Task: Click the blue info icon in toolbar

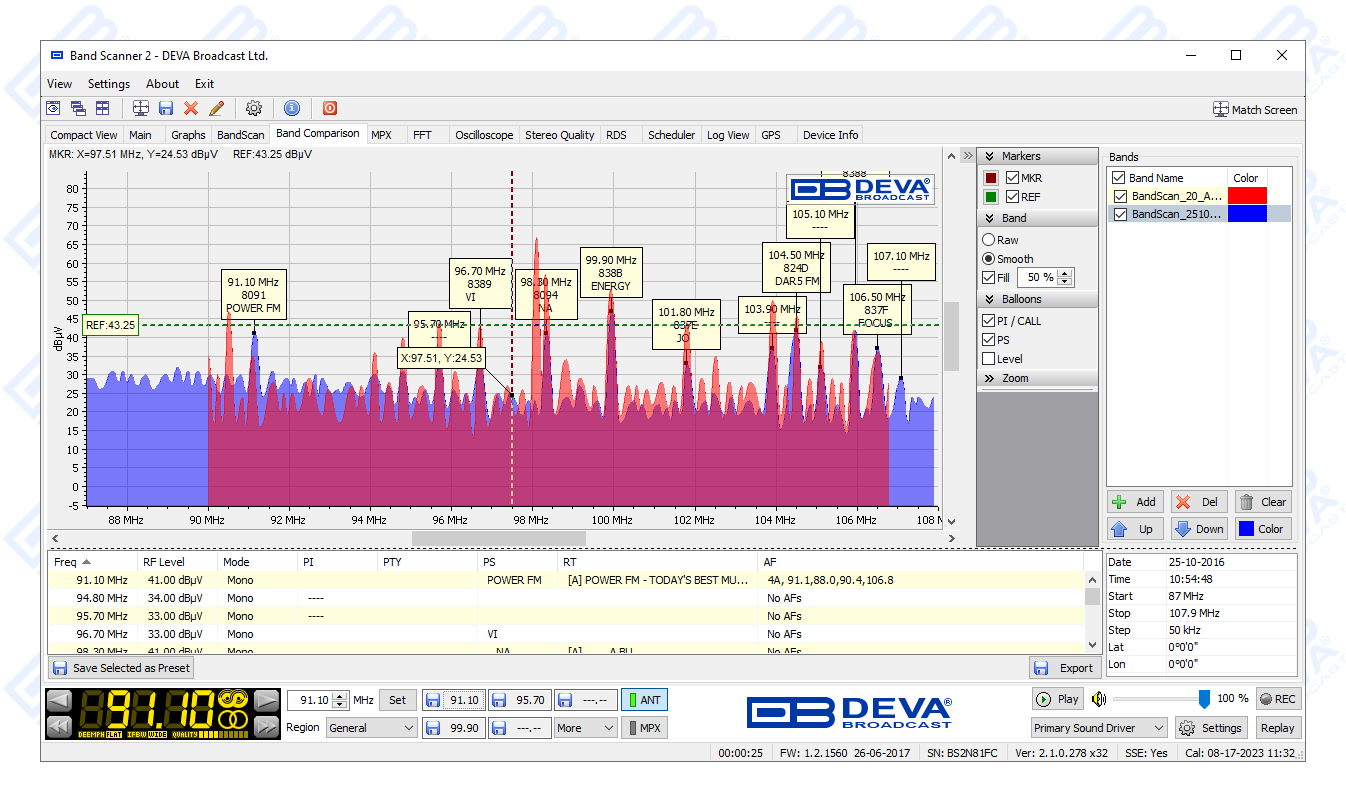Action: coord(292,108)
